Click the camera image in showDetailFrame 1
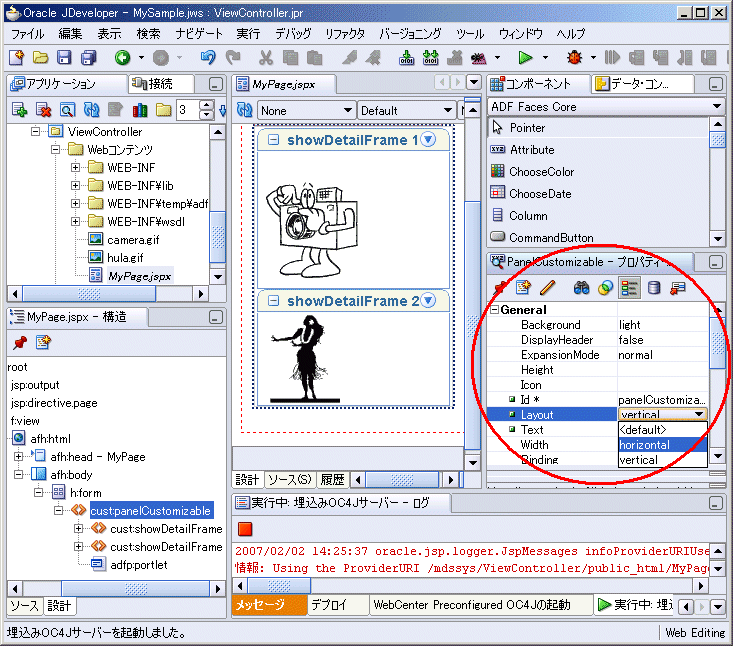 click(x=312, y=229)
